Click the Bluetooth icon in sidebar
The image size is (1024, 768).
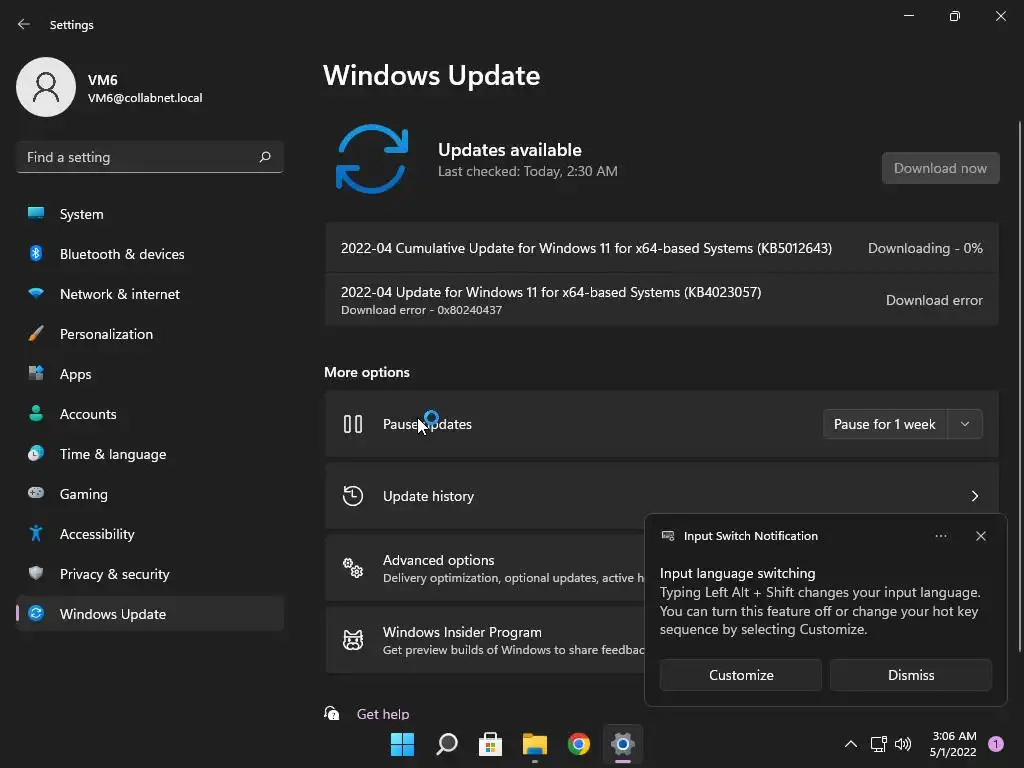pyautogui.click(x=36, y=253)
